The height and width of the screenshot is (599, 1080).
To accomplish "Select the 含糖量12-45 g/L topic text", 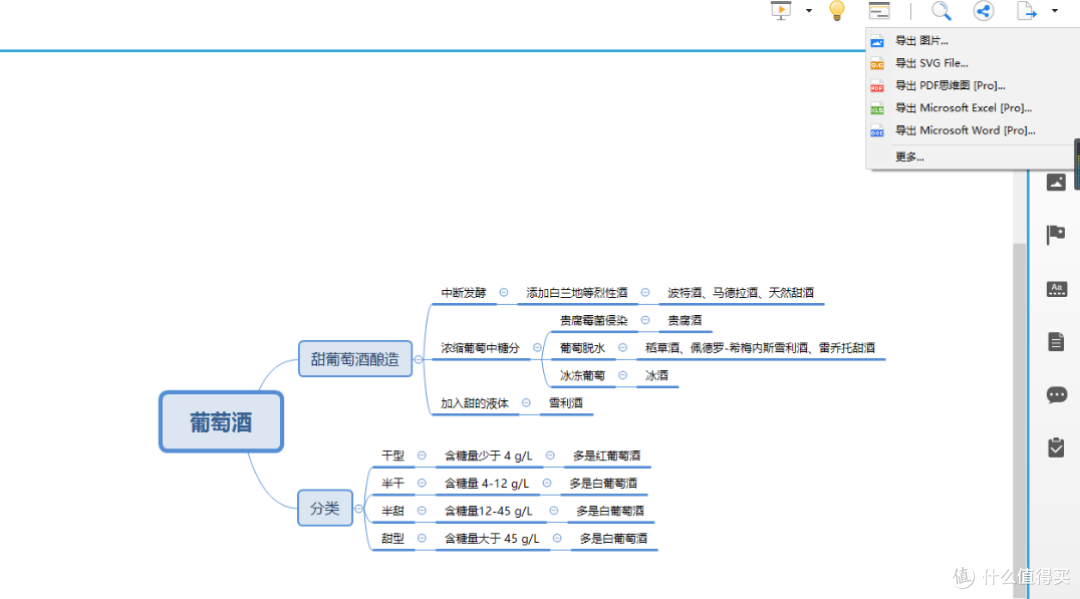I will point(488,511).
